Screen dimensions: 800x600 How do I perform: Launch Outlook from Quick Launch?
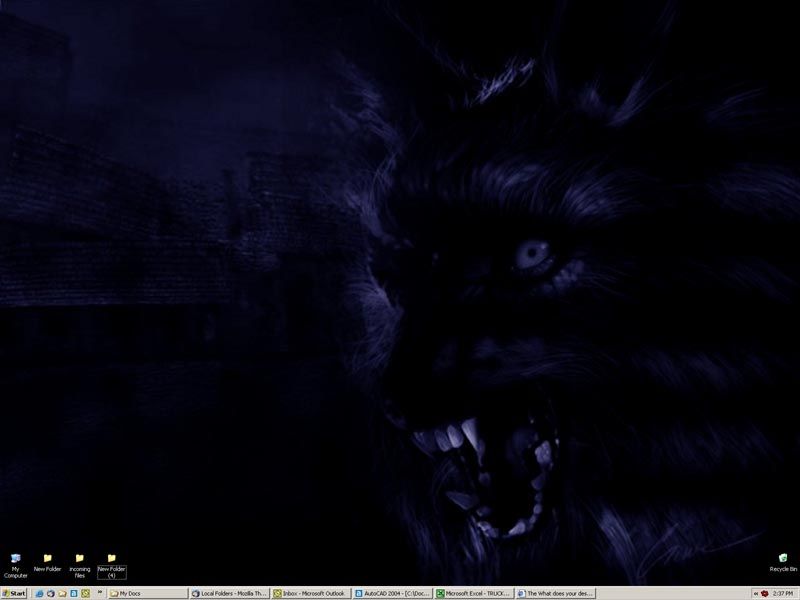[85, 593]
